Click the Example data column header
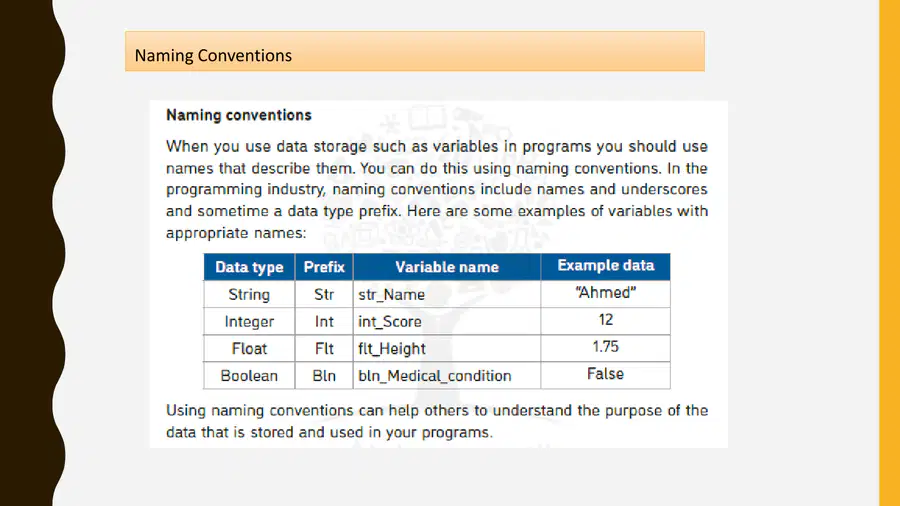This screenshot has height=506, width=900. pos(606,267)
